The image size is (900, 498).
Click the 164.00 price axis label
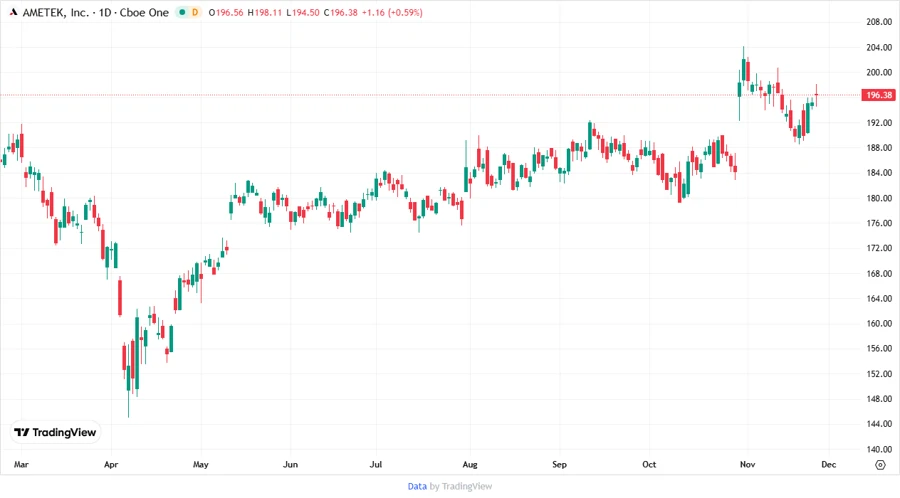[879, 298]
